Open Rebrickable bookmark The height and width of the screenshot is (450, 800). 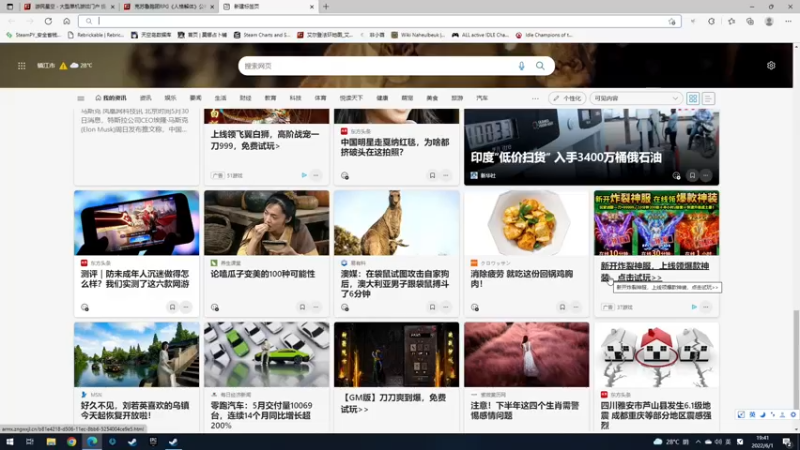96,35
